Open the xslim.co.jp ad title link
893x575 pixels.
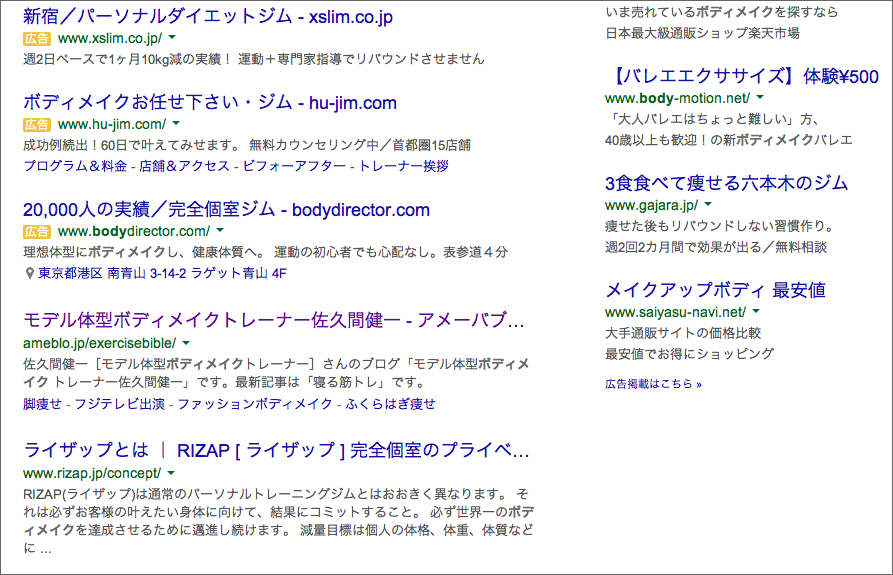point(208,16)
